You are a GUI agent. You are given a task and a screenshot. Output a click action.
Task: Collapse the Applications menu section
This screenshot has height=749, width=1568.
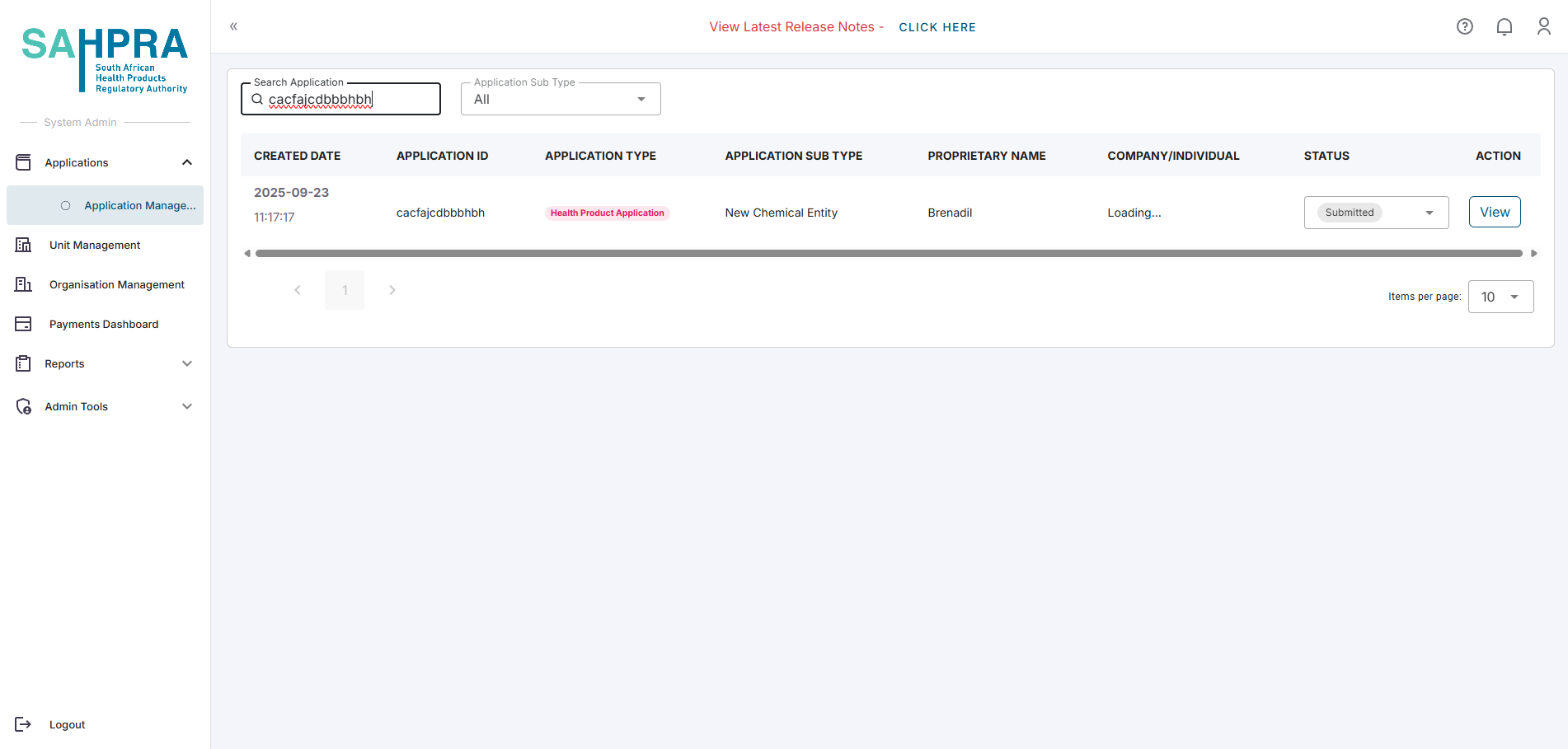187,162
